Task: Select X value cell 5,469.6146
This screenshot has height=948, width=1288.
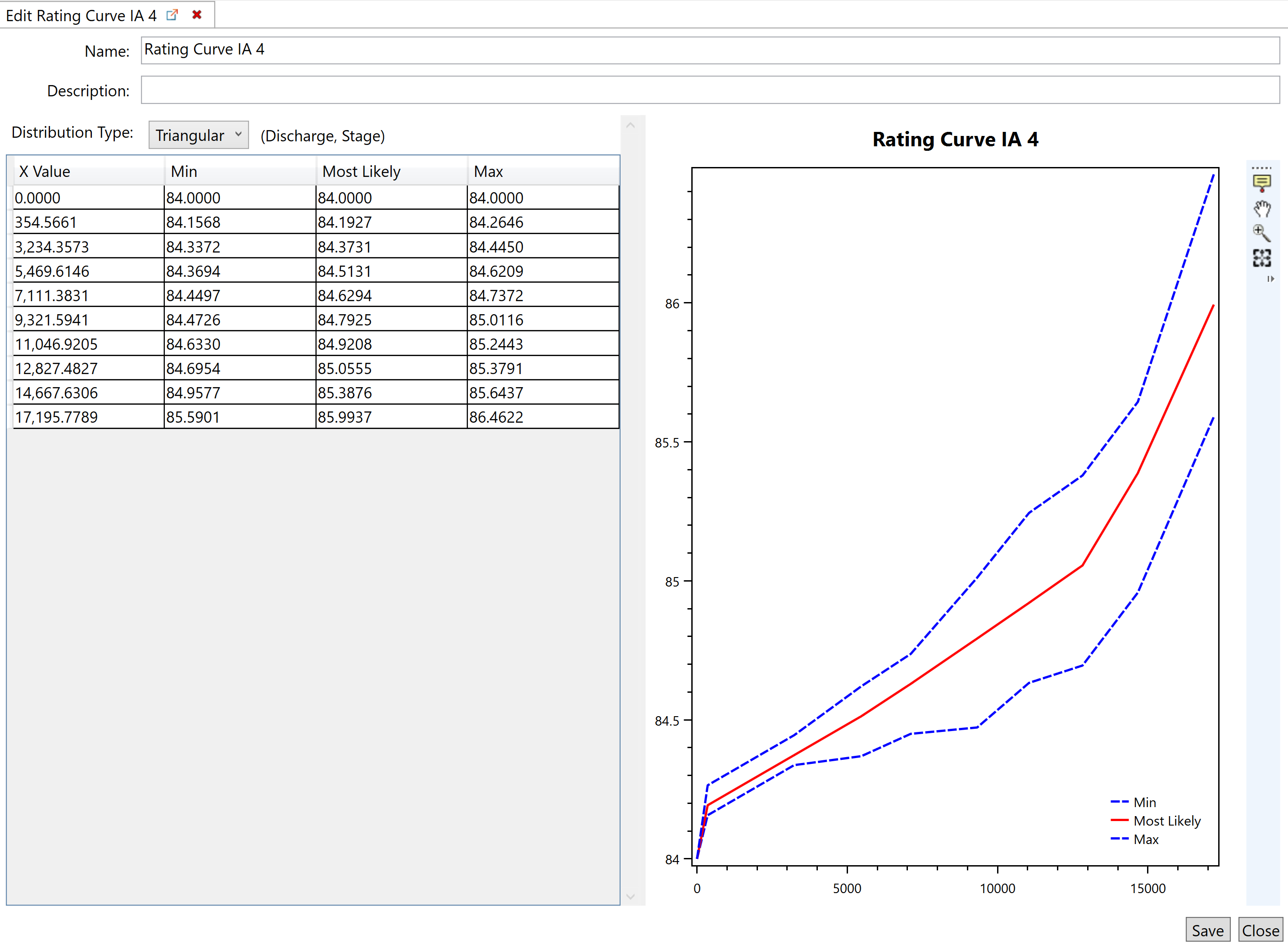Action: point(88,271)
